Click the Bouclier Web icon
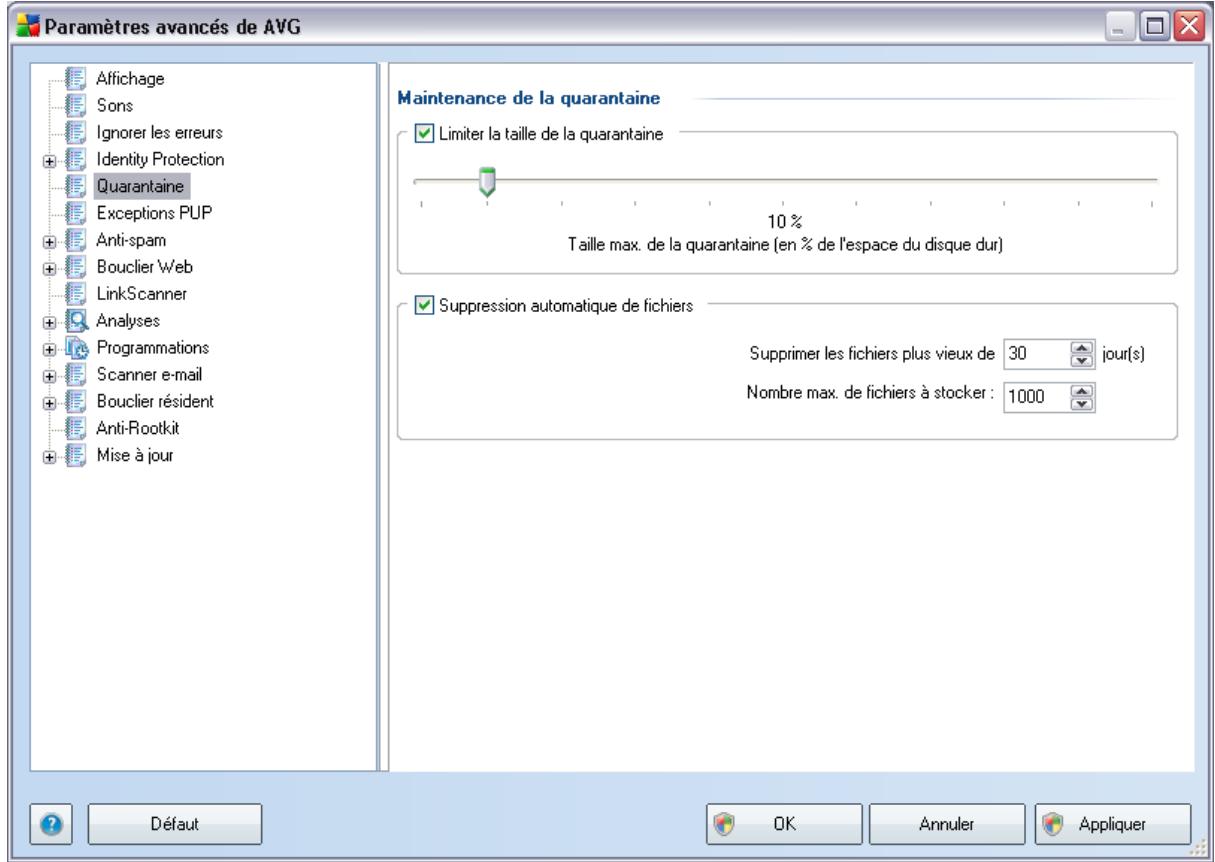This screenshot has height=862, width=1215. pos(76,267)
